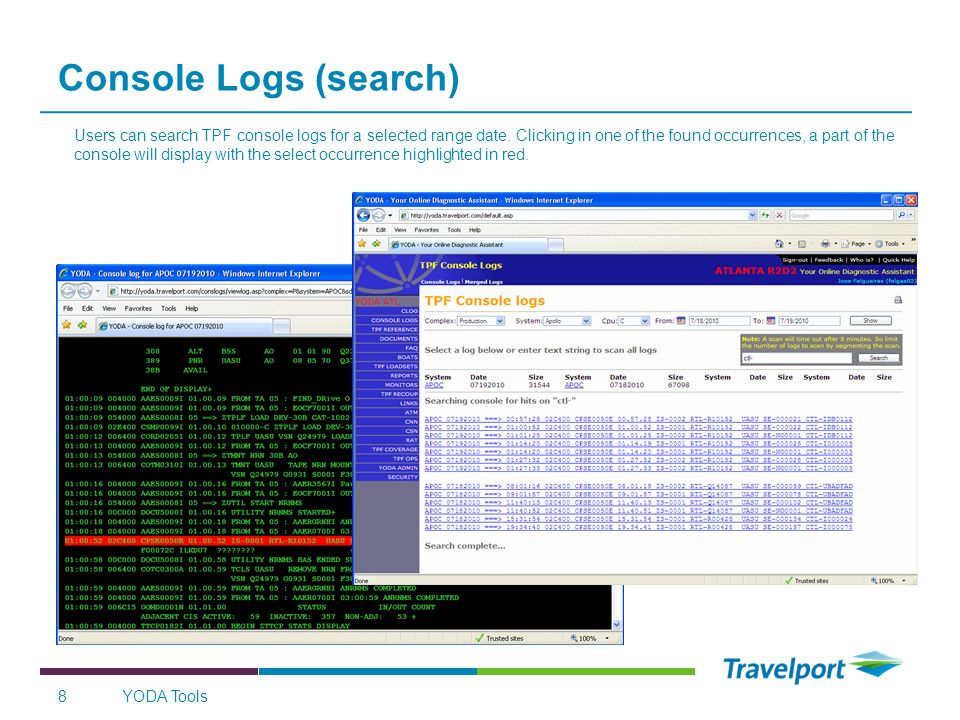The height and width of the screenshot is (720, 960).
Task: Click the red highlighted 01:00:52 console line
Action: click(208, 541)
